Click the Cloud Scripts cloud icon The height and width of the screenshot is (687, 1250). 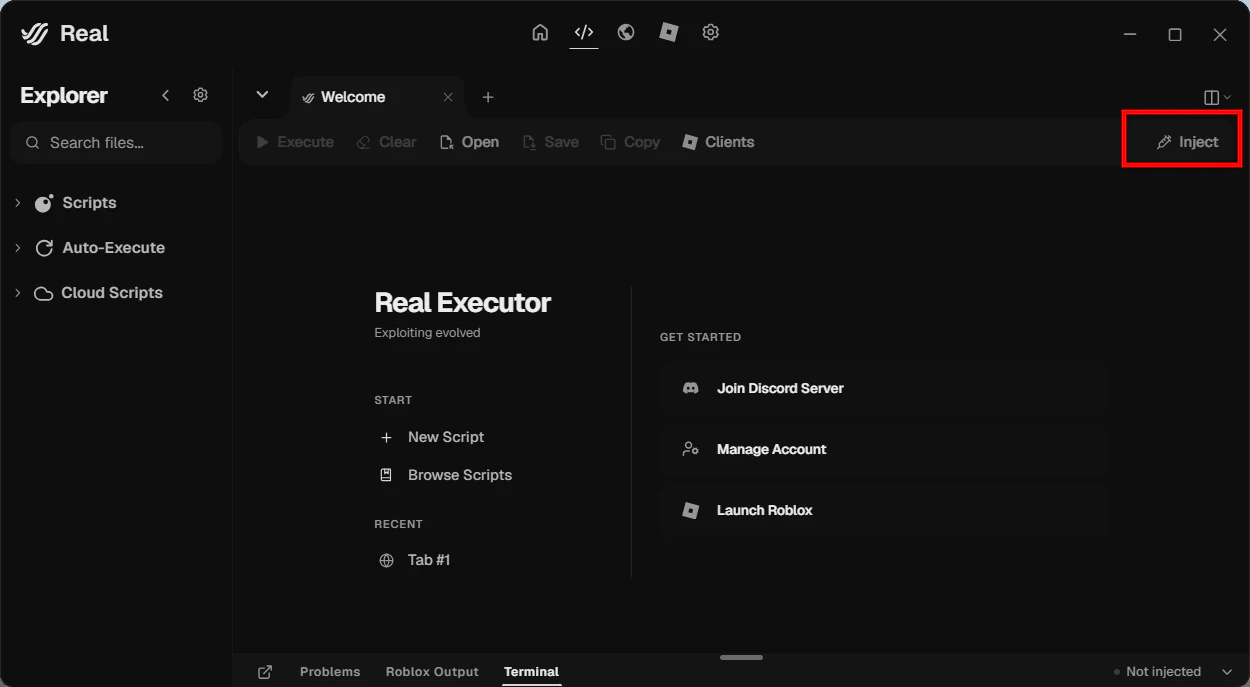point(43,293)
